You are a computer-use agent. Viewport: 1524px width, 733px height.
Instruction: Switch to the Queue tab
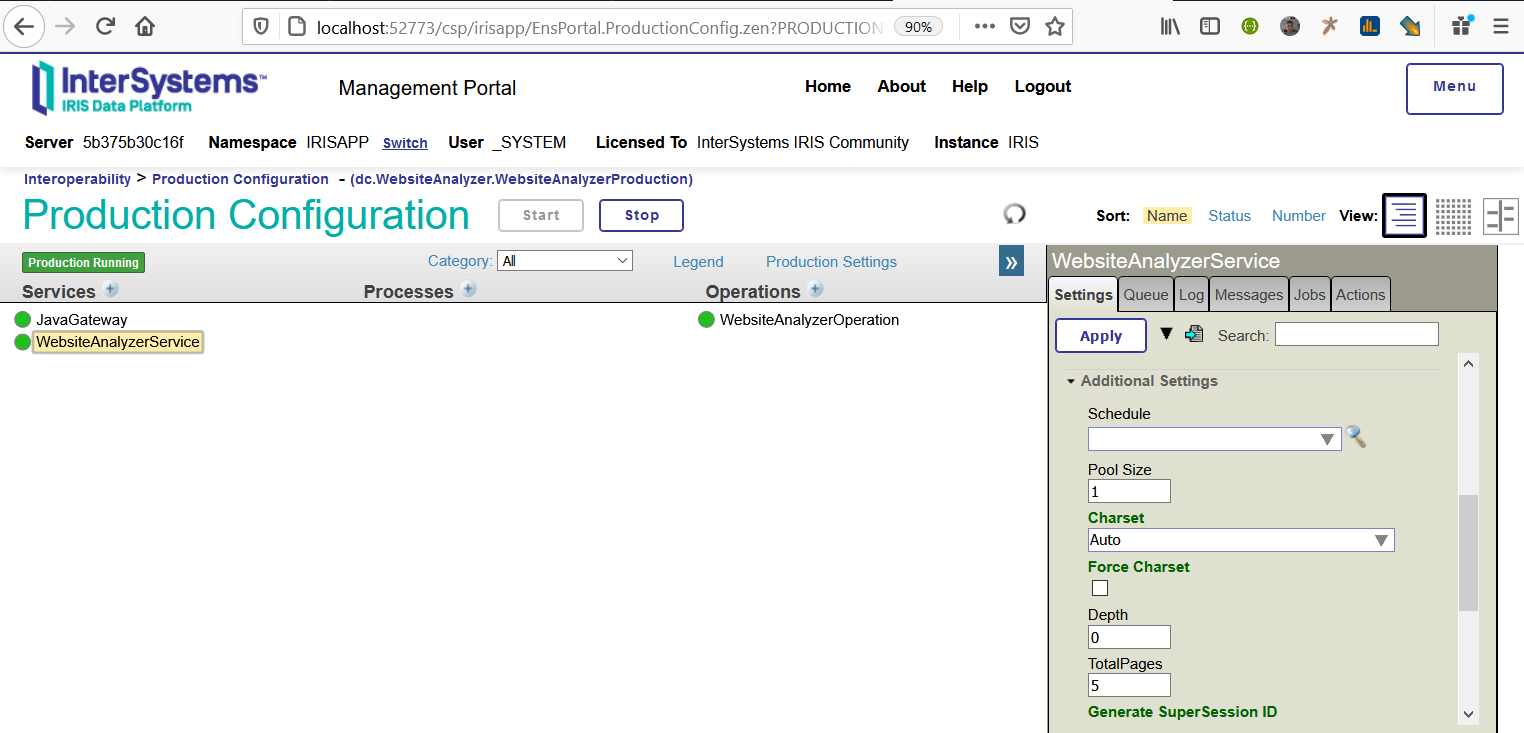click(1145, 294)
